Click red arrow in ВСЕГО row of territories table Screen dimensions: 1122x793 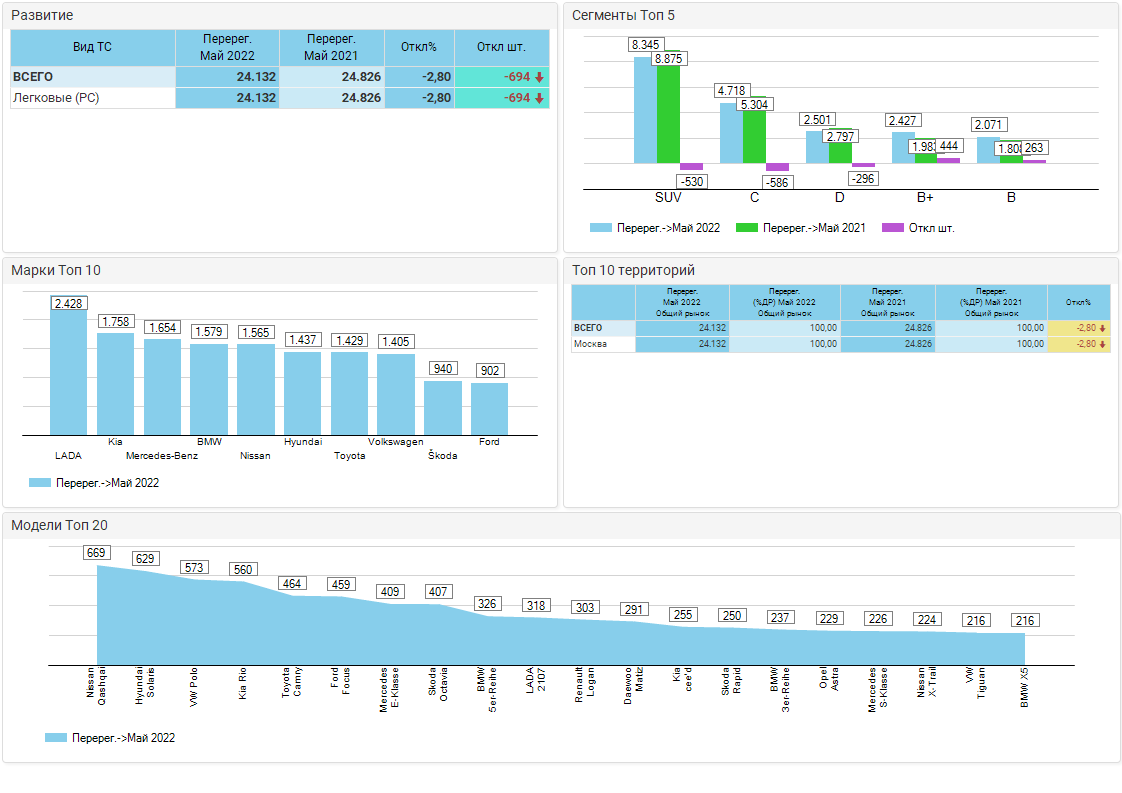(x=1102, y=328)
